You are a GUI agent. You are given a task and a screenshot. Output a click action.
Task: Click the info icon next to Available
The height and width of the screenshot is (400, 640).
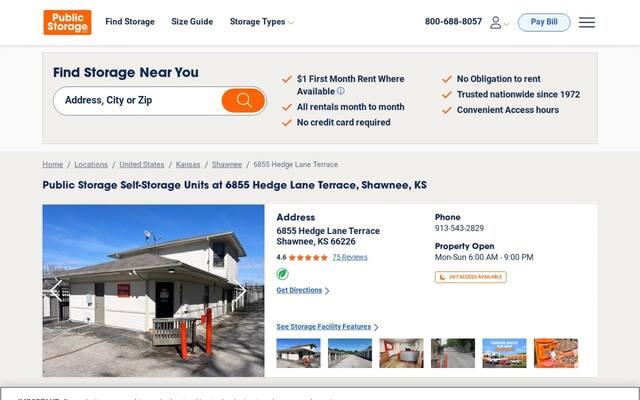tap(340, 91)
